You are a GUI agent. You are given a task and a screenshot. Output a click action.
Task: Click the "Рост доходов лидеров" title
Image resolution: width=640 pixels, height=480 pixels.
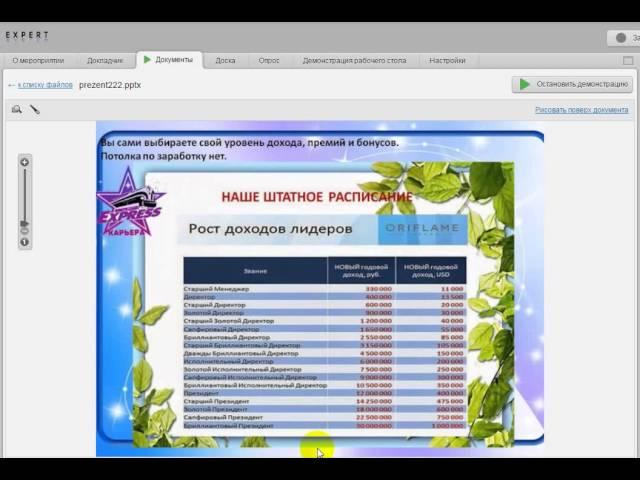click(270, 229)
